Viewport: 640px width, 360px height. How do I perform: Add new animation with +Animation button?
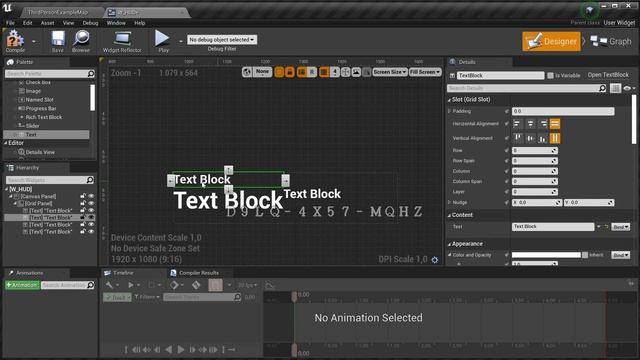[22, 285]
